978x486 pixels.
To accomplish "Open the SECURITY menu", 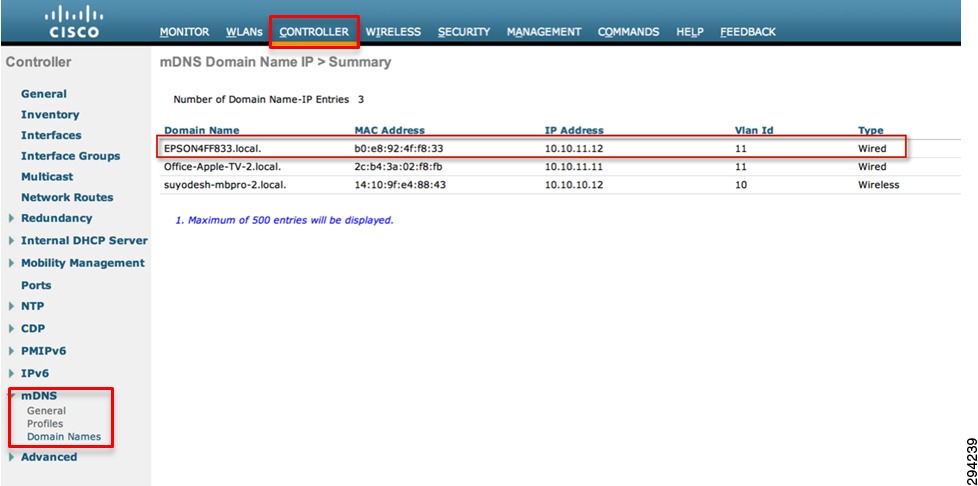I will pos(463,32).
